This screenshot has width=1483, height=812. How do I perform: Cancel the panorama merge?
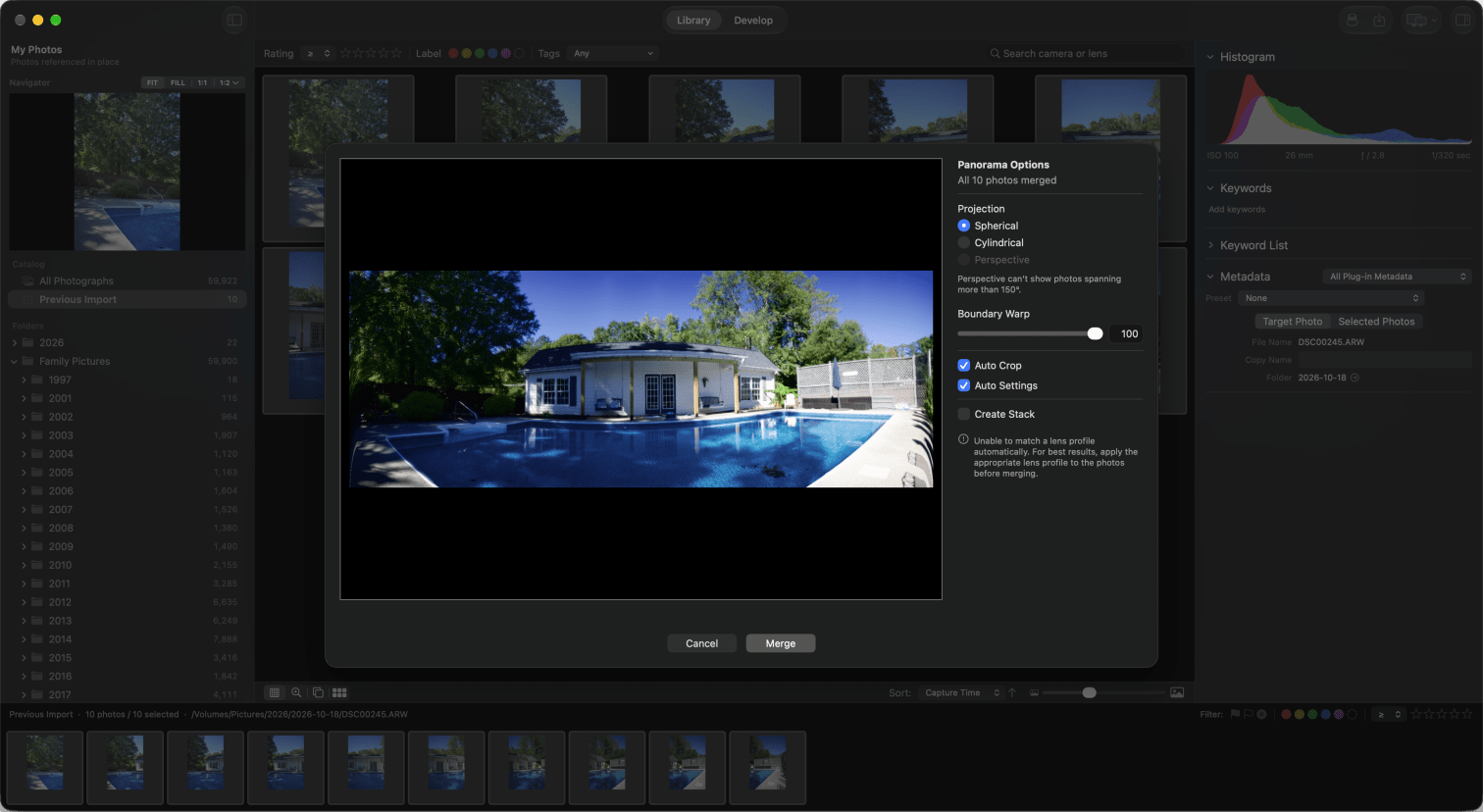tap(701, 643)
